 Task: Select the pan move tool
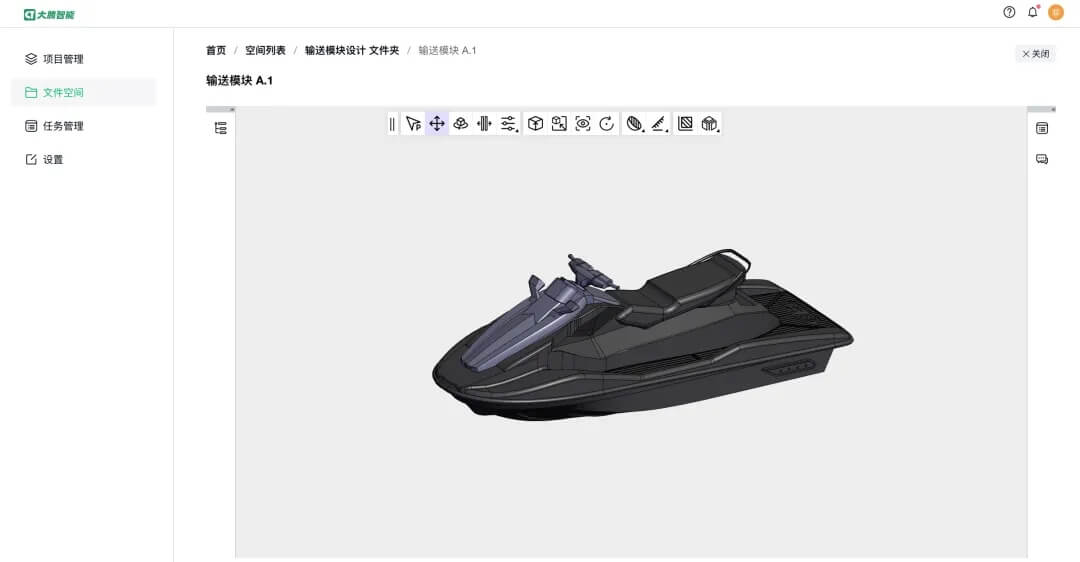pos(437,124)
